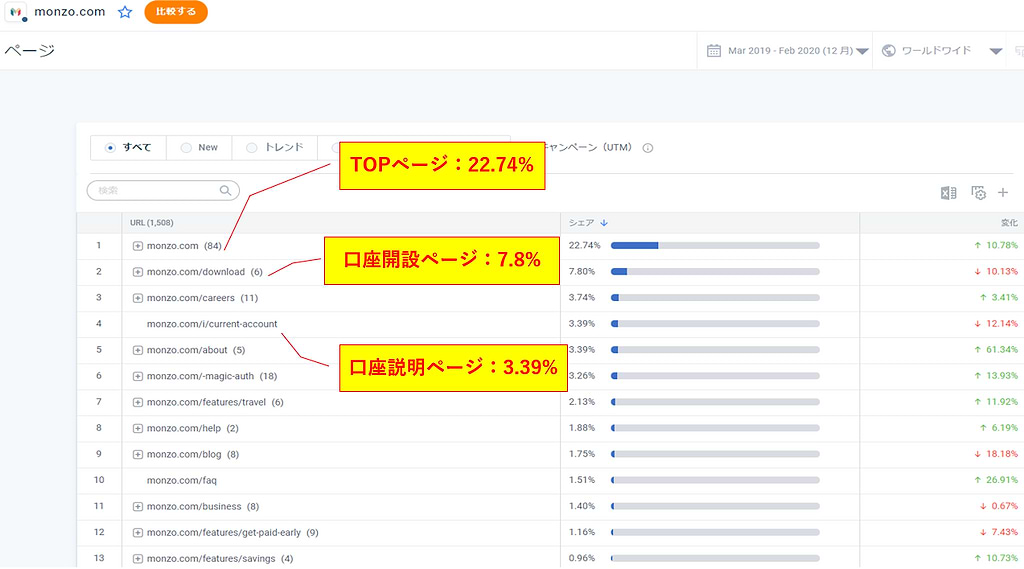
Task: Open the column settings gear icon
Action: click(x=978, y=193)
